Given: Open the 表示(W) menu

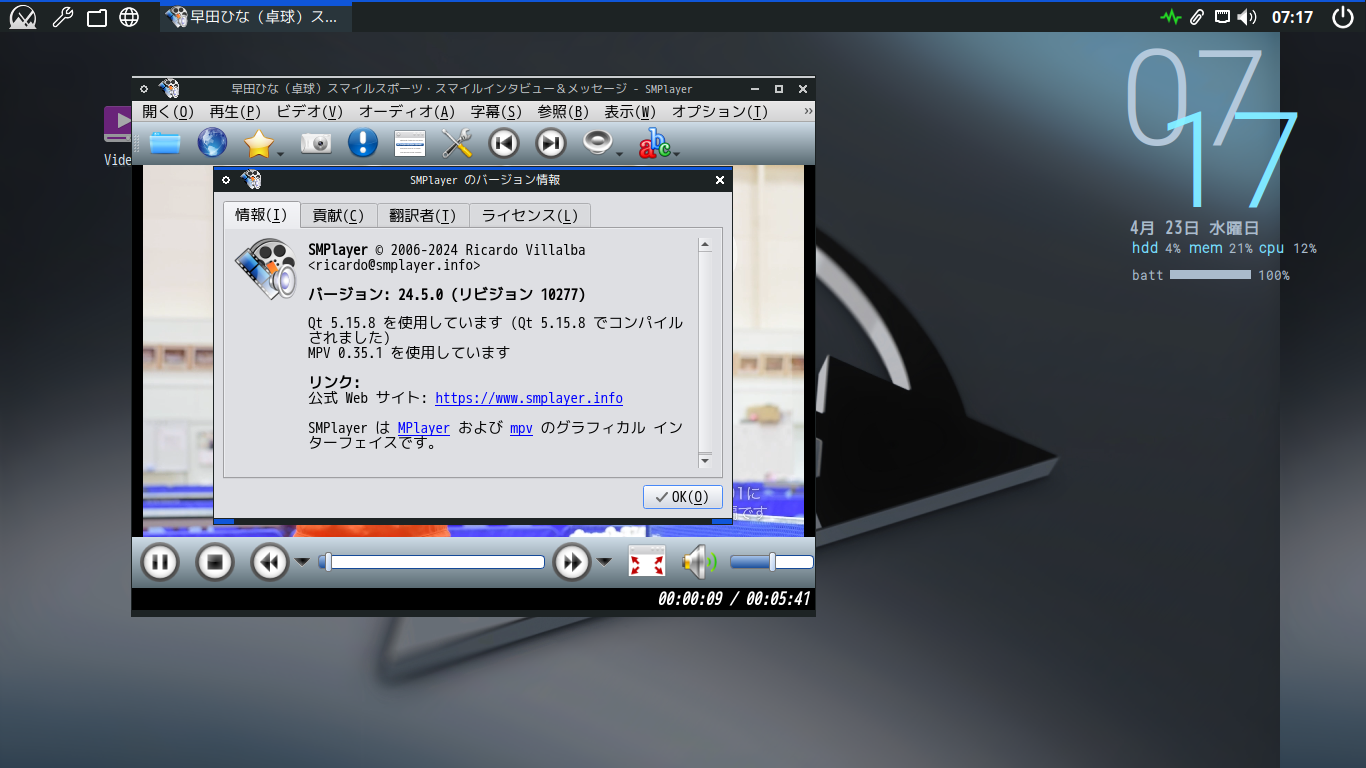Looking at the screenshot, I should pos(630,112).
